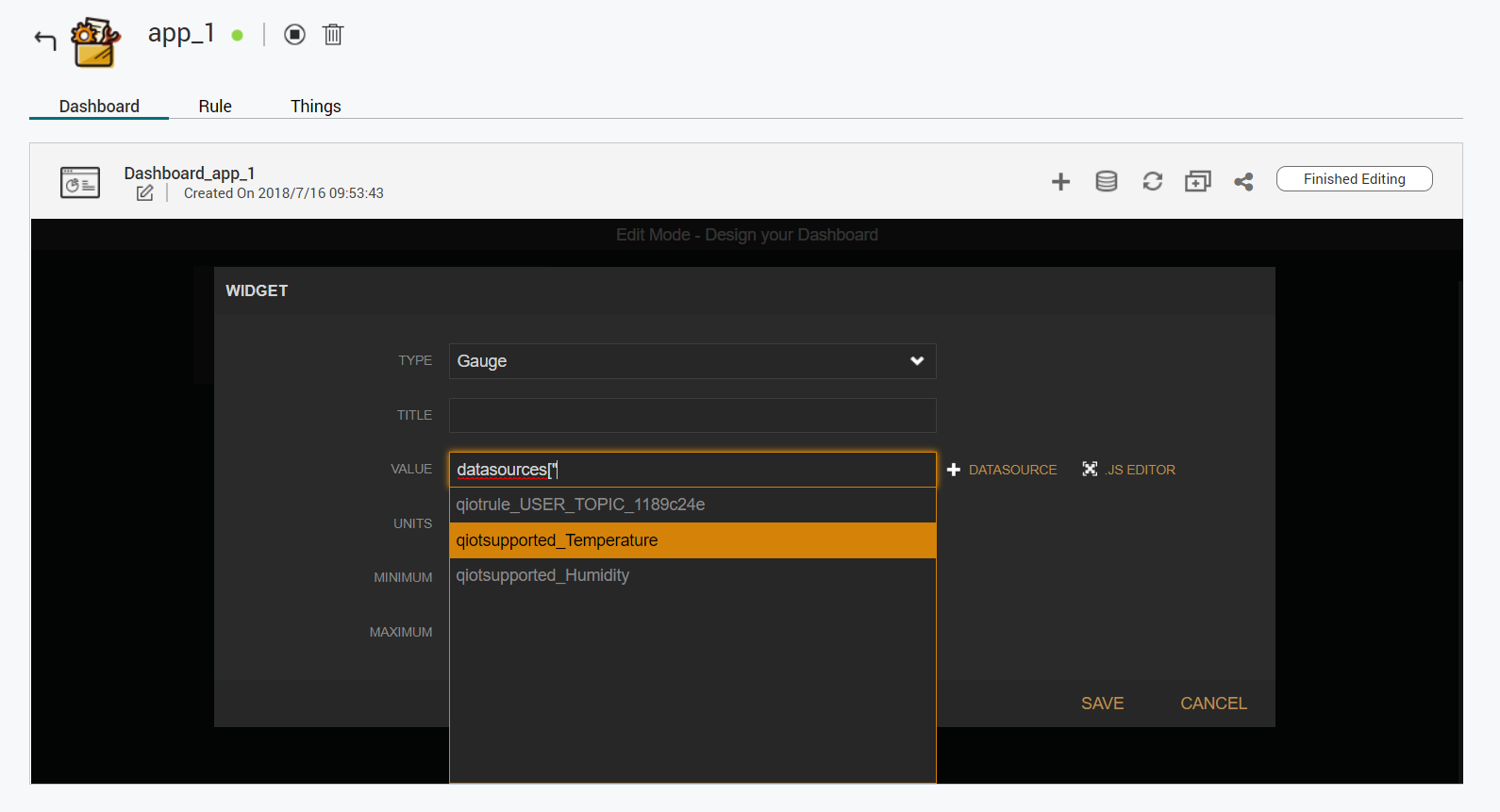Open the Things tab
This screenshot has height=812, width=1500.
tap(315, 107)
